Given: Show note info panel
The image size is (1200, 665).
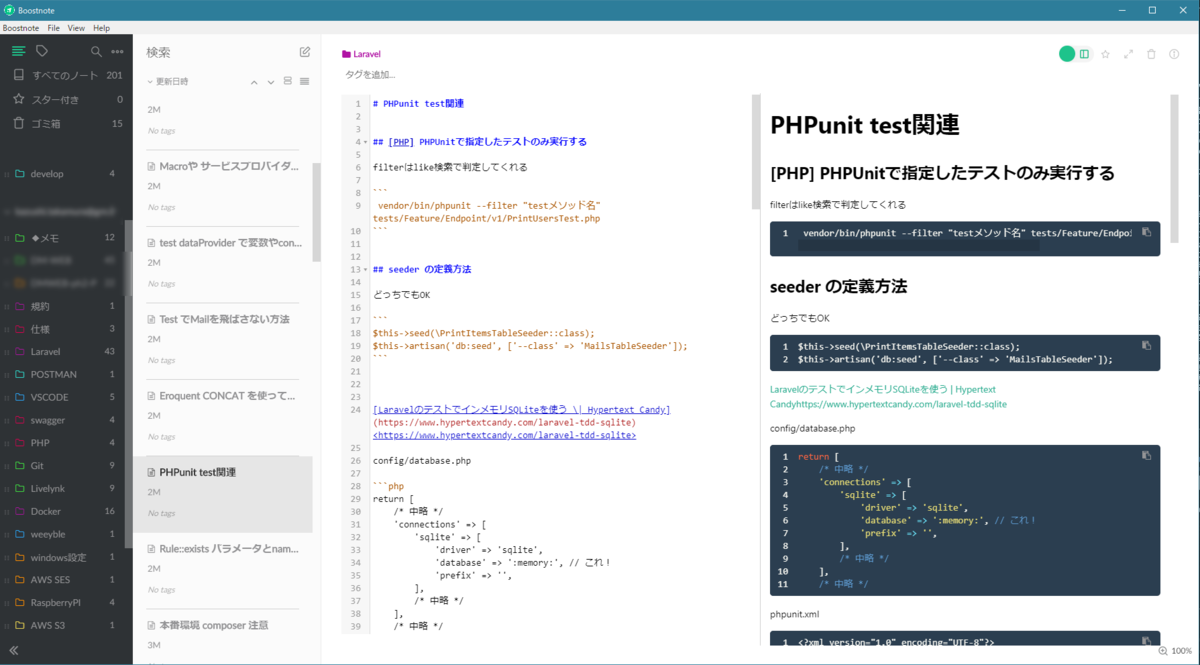Looking at the screenshot, I should tap(1174, 54).
